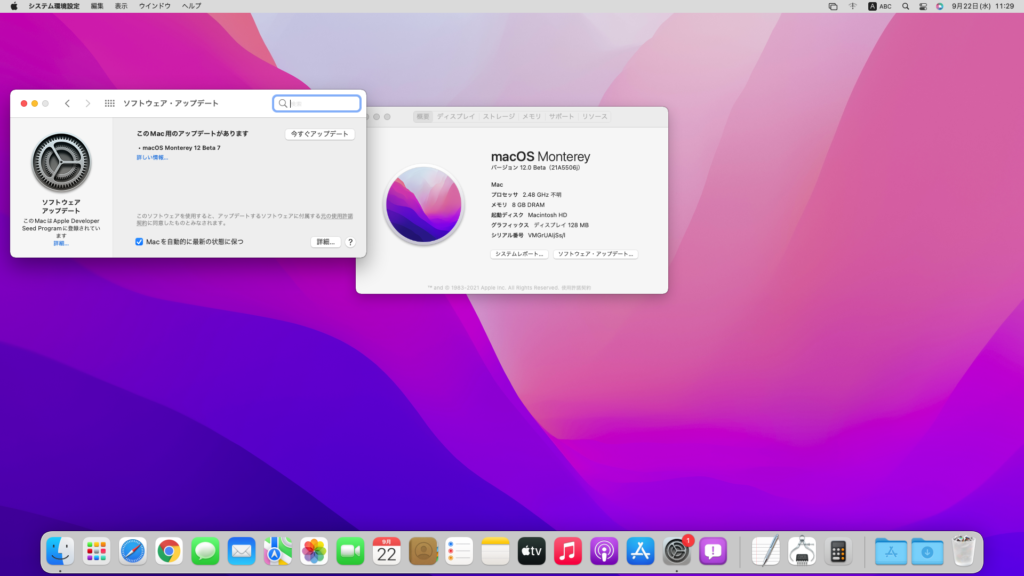Switch to the ストレージ tab
This screenshot has height=576, width=1024.
pyautogui.click(x=499, y=117)
